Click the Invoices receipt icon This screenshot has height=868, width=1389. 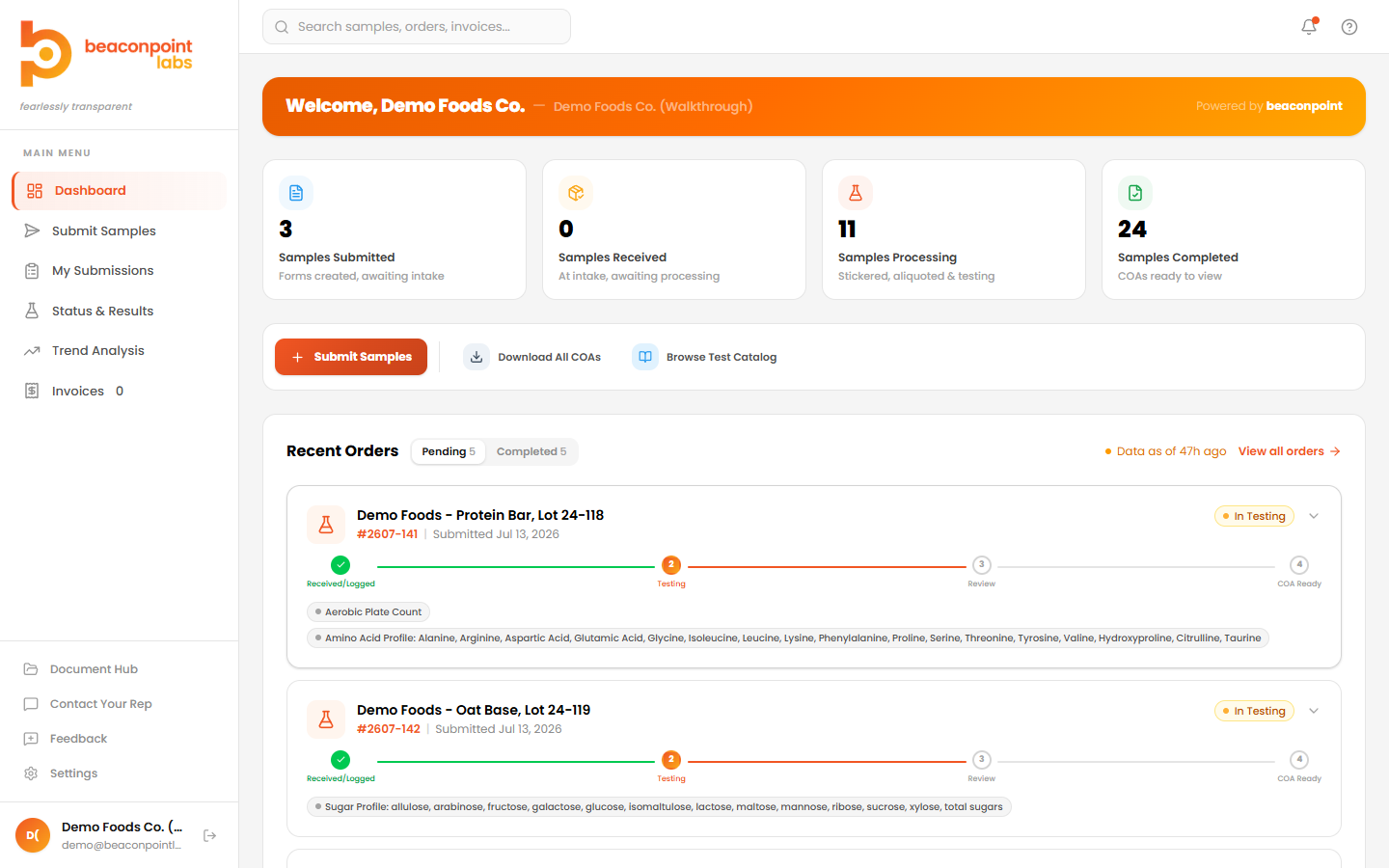coord(32,391)
